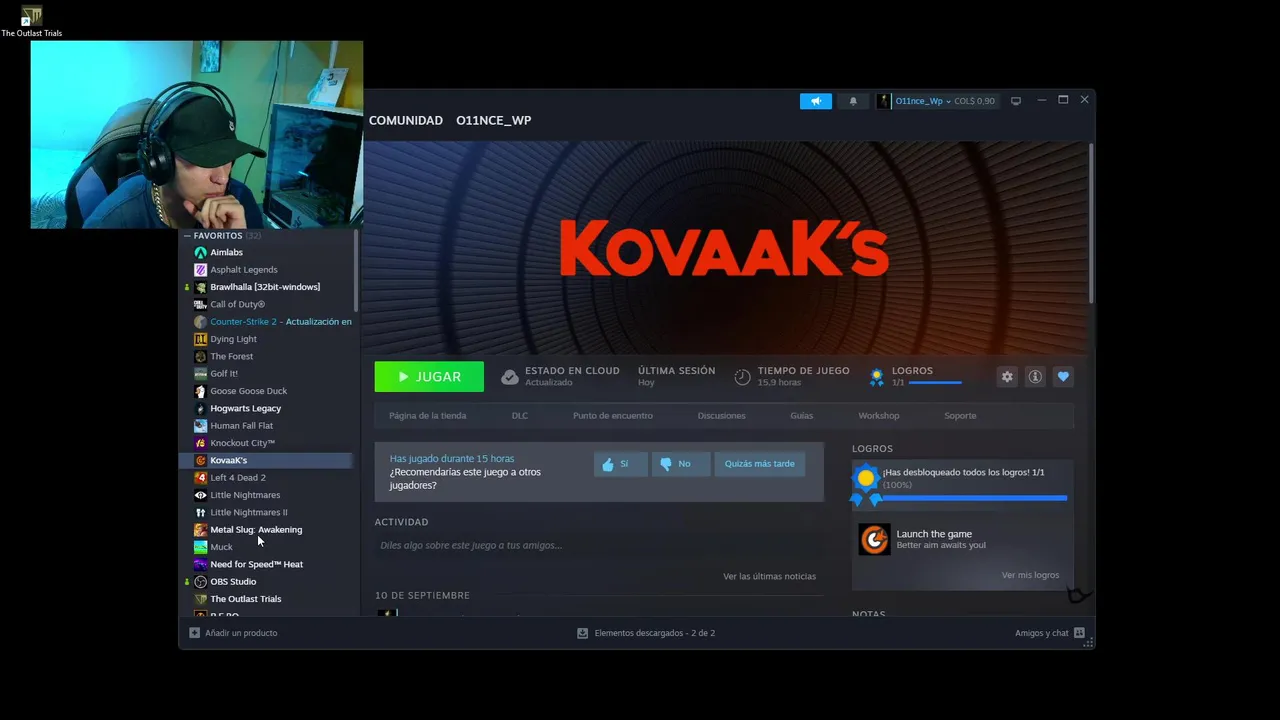The image size is (1280, 720).
Task: Select Human Fall Flat game icon
Action: (x=200, y=426)
